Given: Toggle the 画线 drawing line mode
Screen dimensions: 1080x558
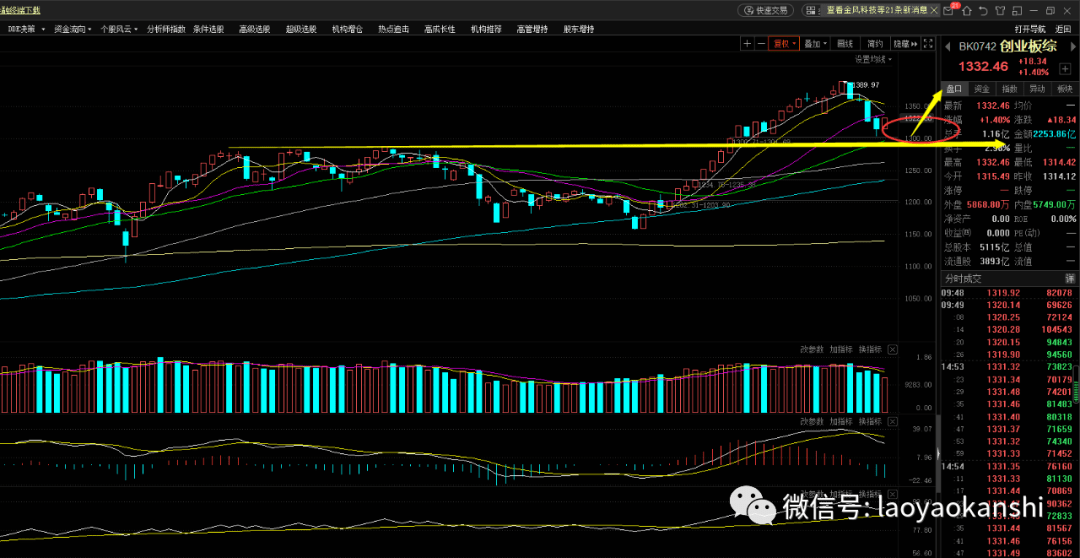Looking at the screenshot, I should click(x=845, y=43).
